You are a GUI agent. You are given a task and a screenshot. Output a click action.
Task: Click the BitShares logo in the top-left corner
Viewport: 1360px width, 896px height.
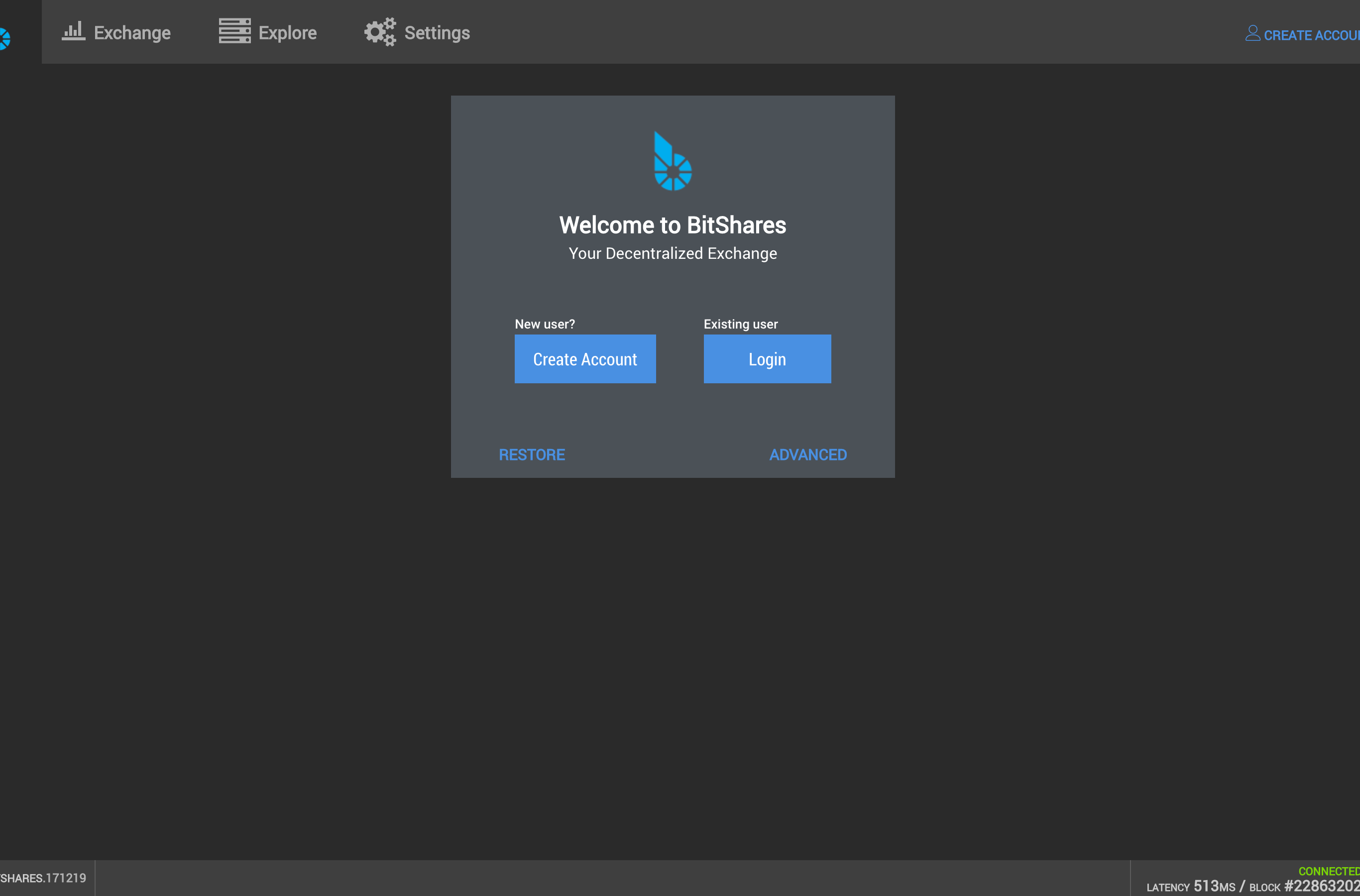(5, 39)
